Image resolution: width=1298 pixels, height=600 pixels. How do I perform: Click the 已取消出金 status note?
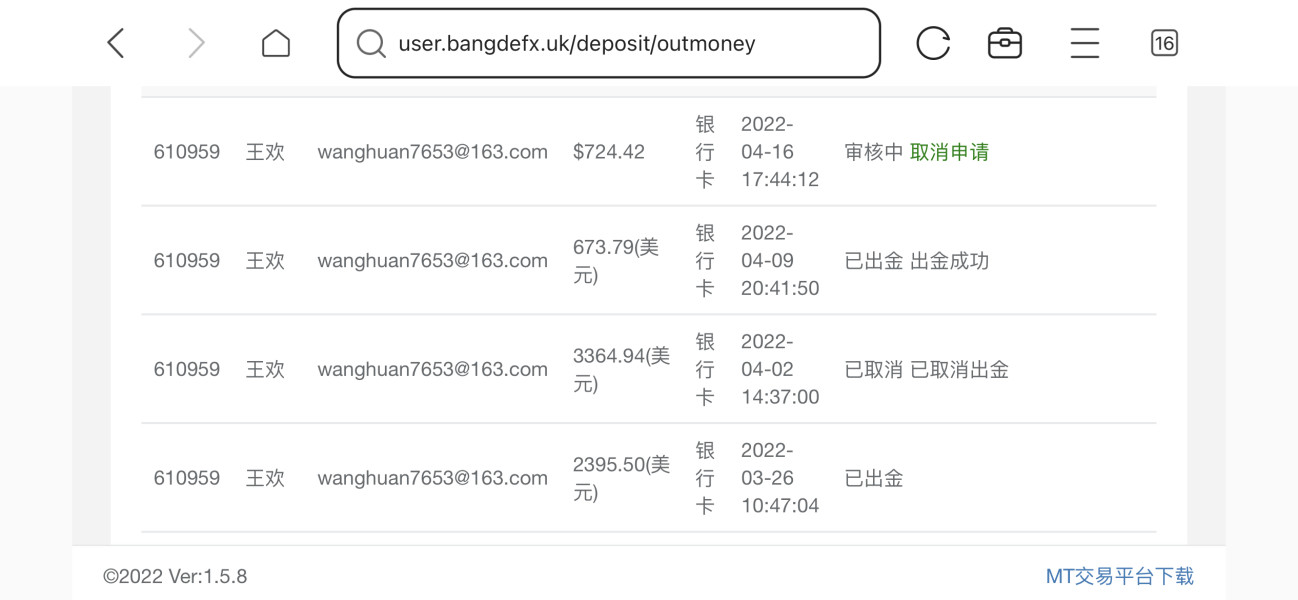959,369
